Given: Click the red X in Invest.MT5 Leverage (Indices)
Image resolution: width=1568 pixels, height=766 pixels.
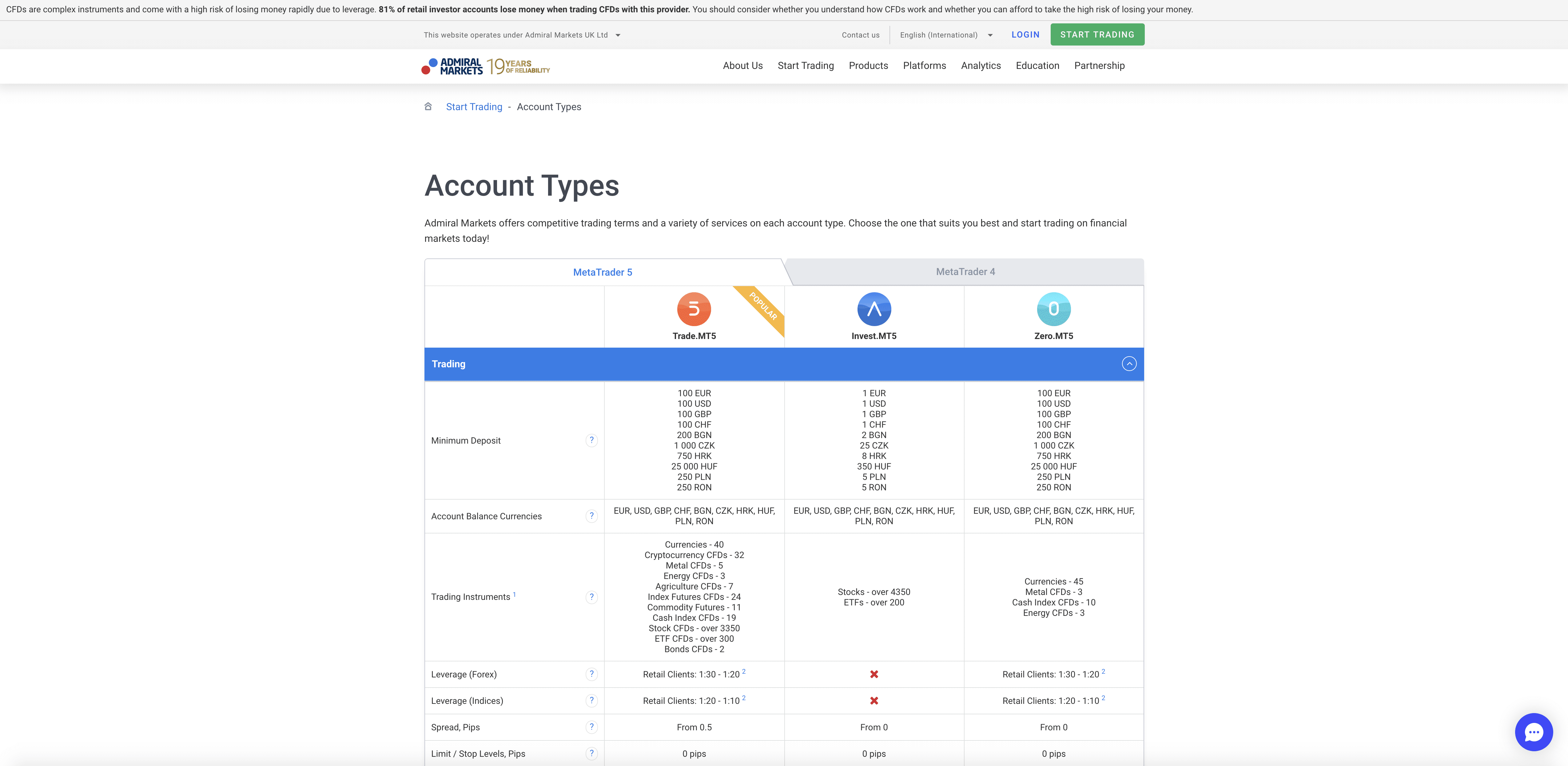Looking at the screenshot, I should click(874, 701).
